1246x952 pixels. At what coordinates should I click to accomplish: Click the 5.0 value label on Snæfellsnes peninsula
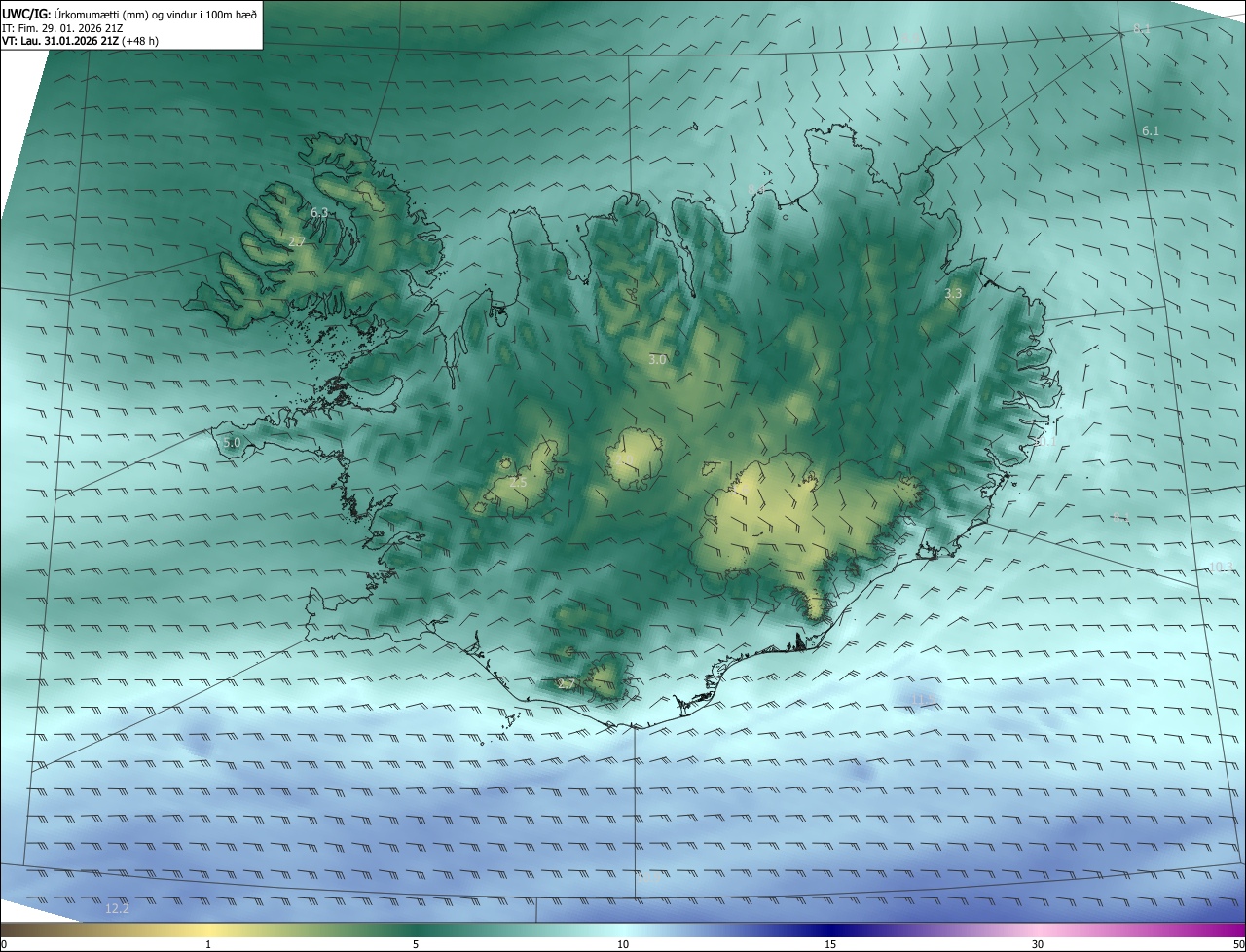coord(232,443)
